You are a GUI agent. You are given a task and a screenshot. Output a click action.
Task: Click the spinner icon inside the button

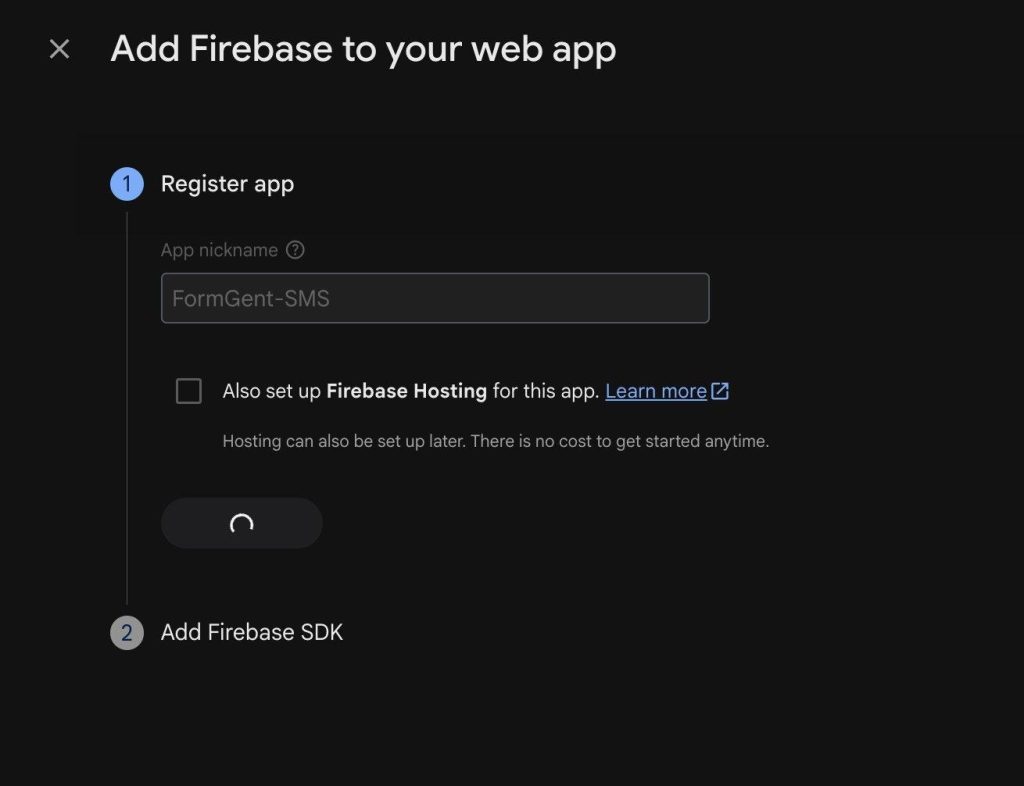tap(242, 524)
